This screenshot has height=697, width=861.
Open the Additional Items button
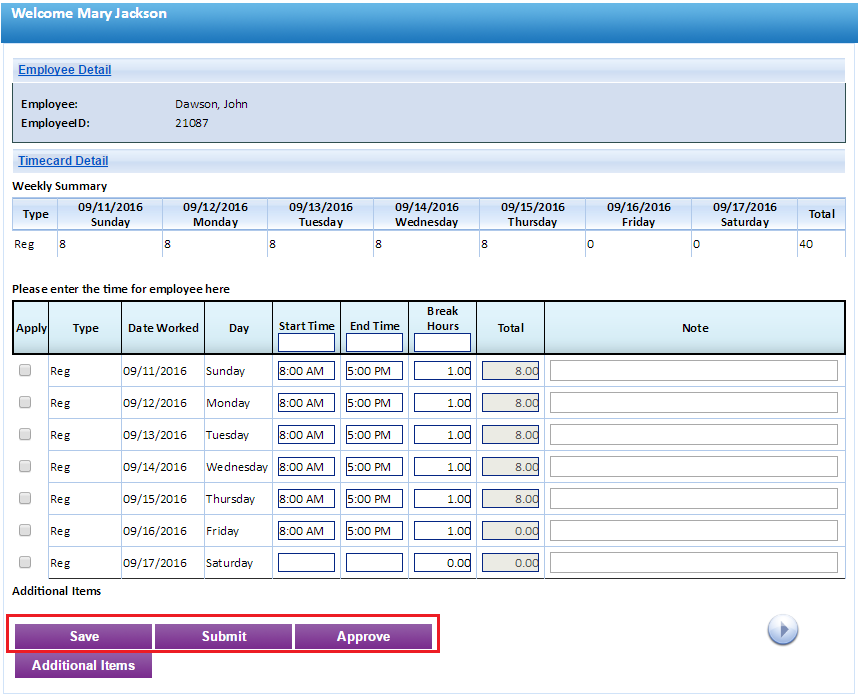coord(83,665)
